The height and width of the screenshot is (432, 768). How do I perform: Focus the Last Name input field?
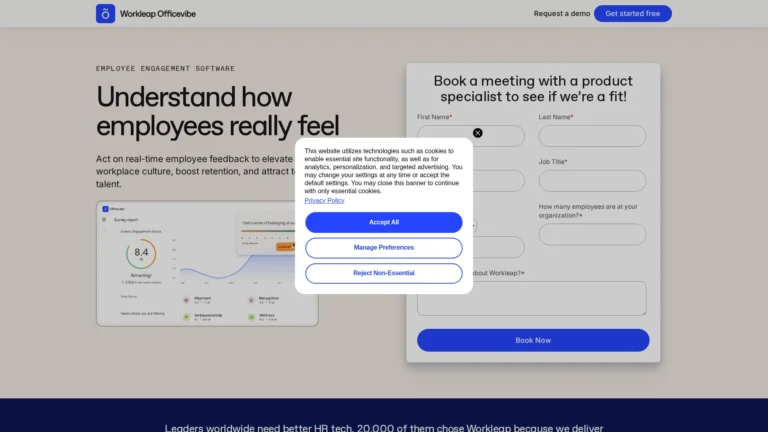click(x=592, y=136)
